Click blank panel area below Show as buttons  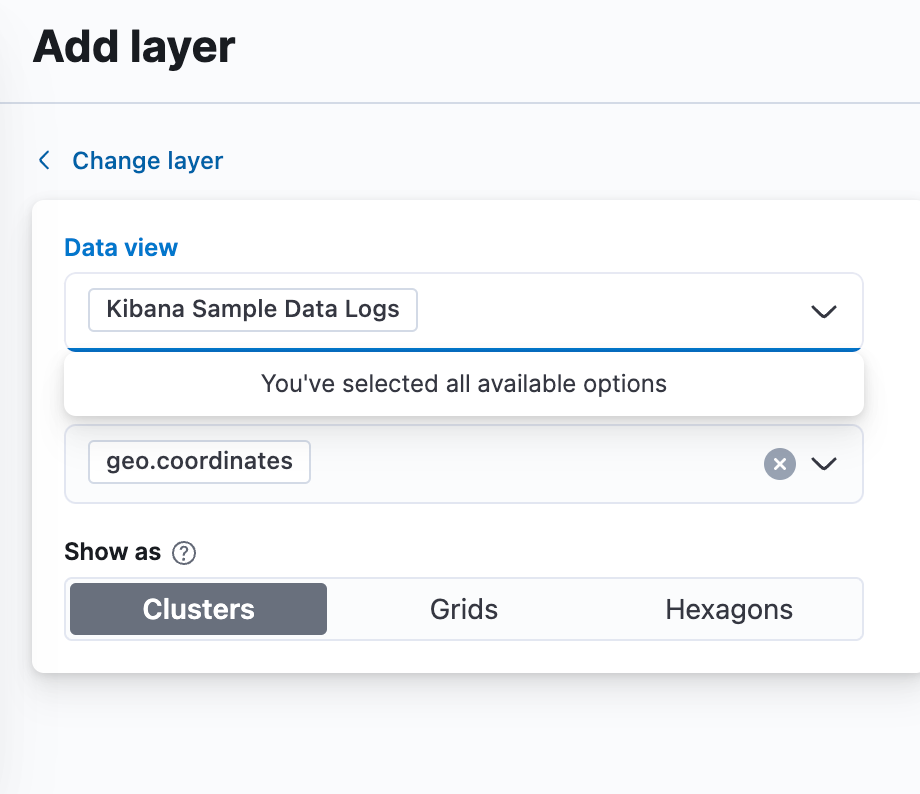[464, 656]
